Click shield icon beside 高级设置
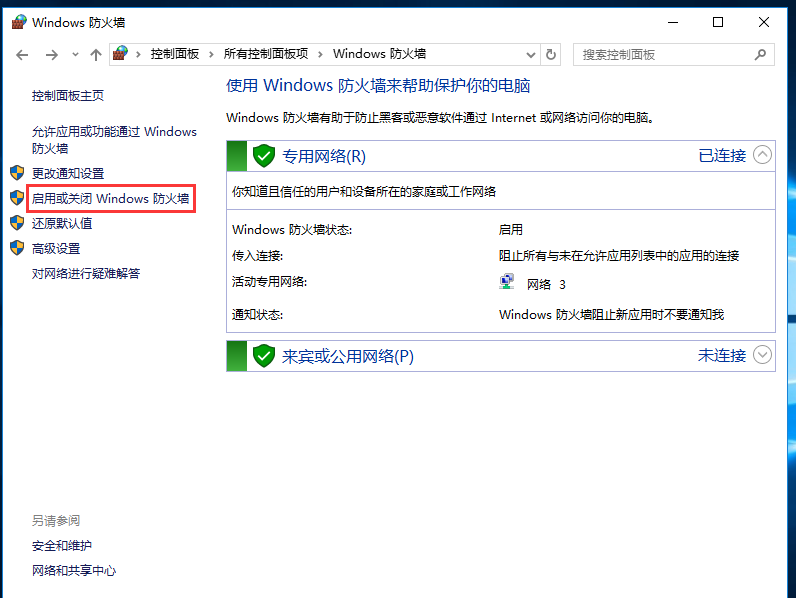Image resolution: width=796 pixels, height=598 pixels. pos(17,248)
